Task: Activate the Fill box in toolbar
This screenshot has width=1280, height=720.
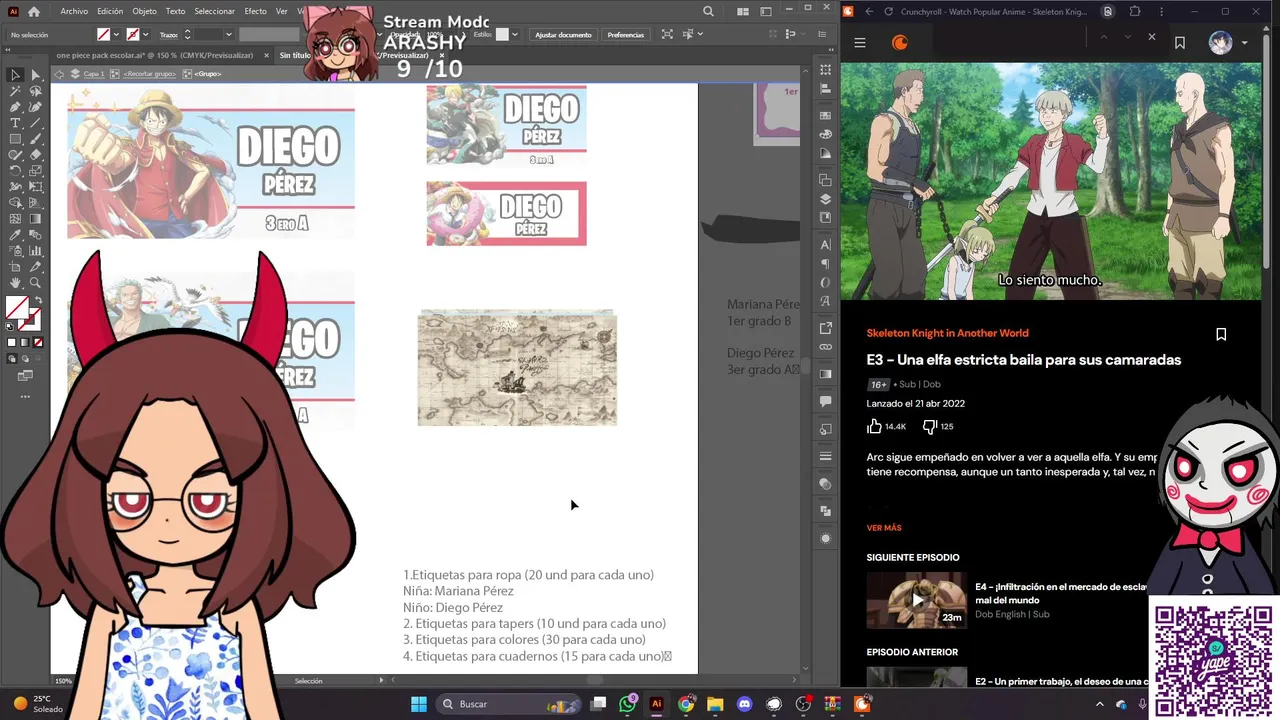Action: tap(16, 308)
